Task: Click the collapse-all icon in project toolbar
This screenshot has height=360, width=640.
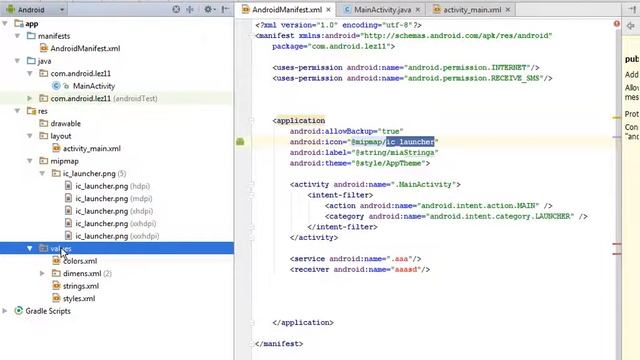Action: click(190, 9)
